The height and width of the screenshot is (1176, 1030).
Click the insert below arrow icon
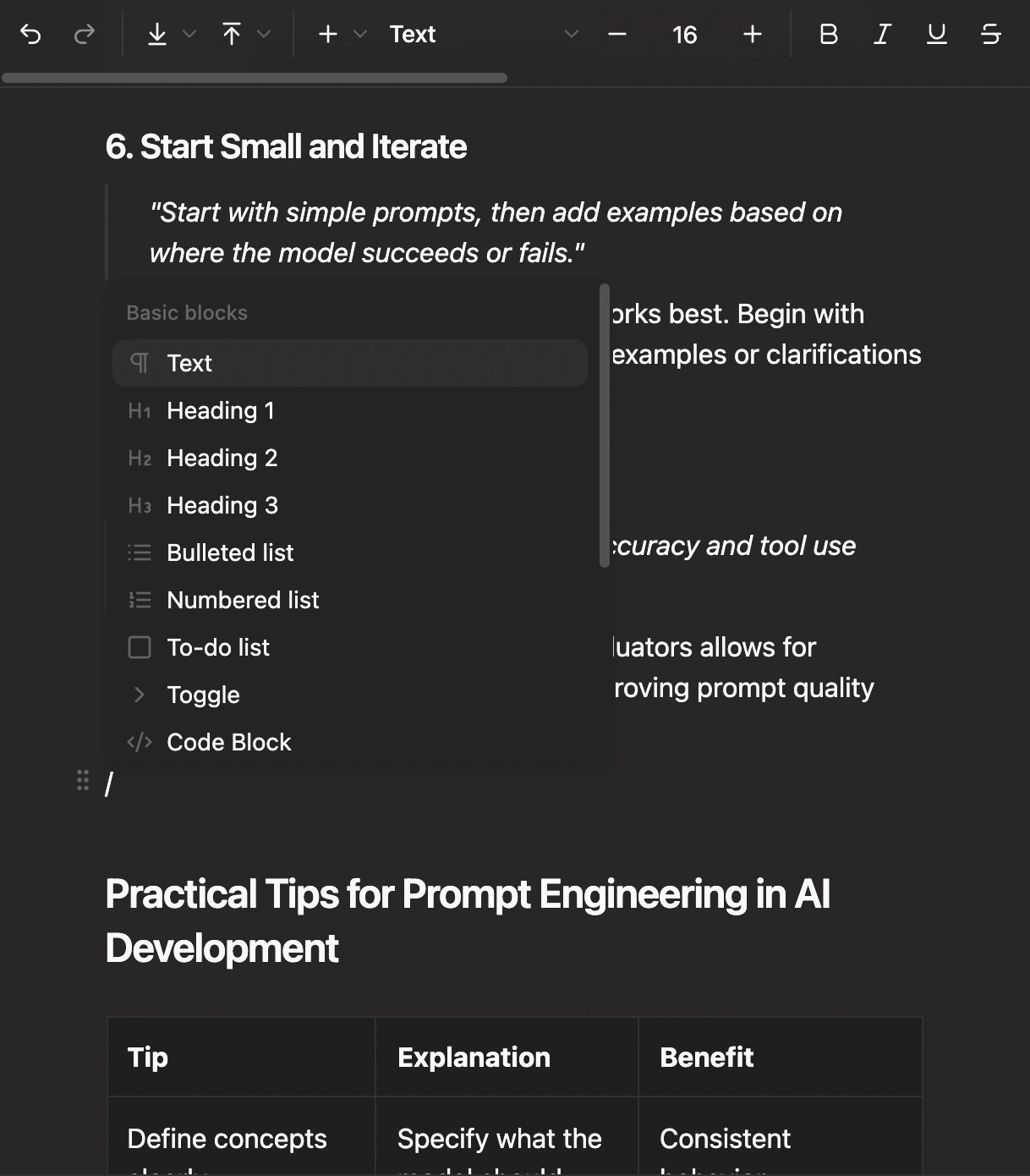tap(156, 34)
